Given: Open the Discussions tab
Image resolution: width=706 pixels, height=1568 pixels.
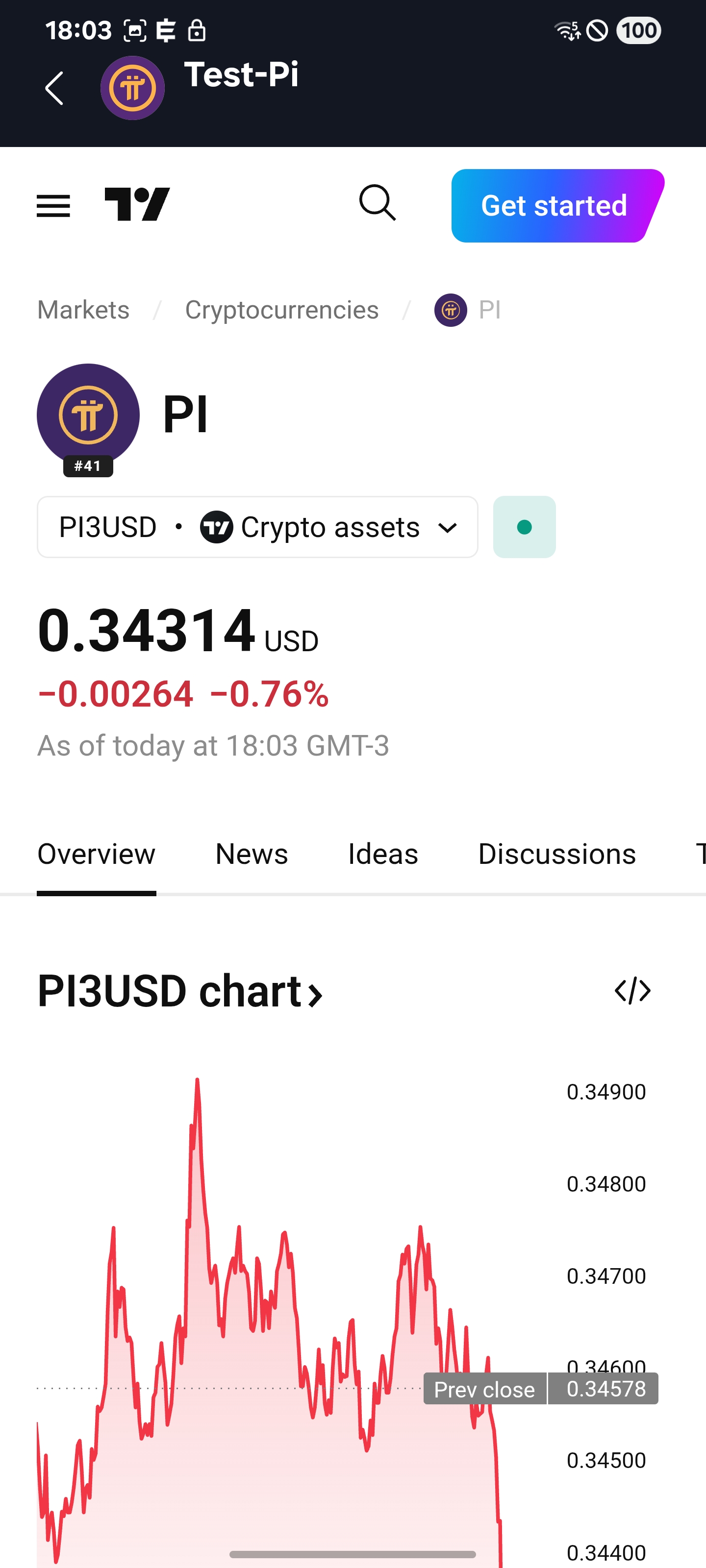Looking at the screenshot, I should coord(557,854).
